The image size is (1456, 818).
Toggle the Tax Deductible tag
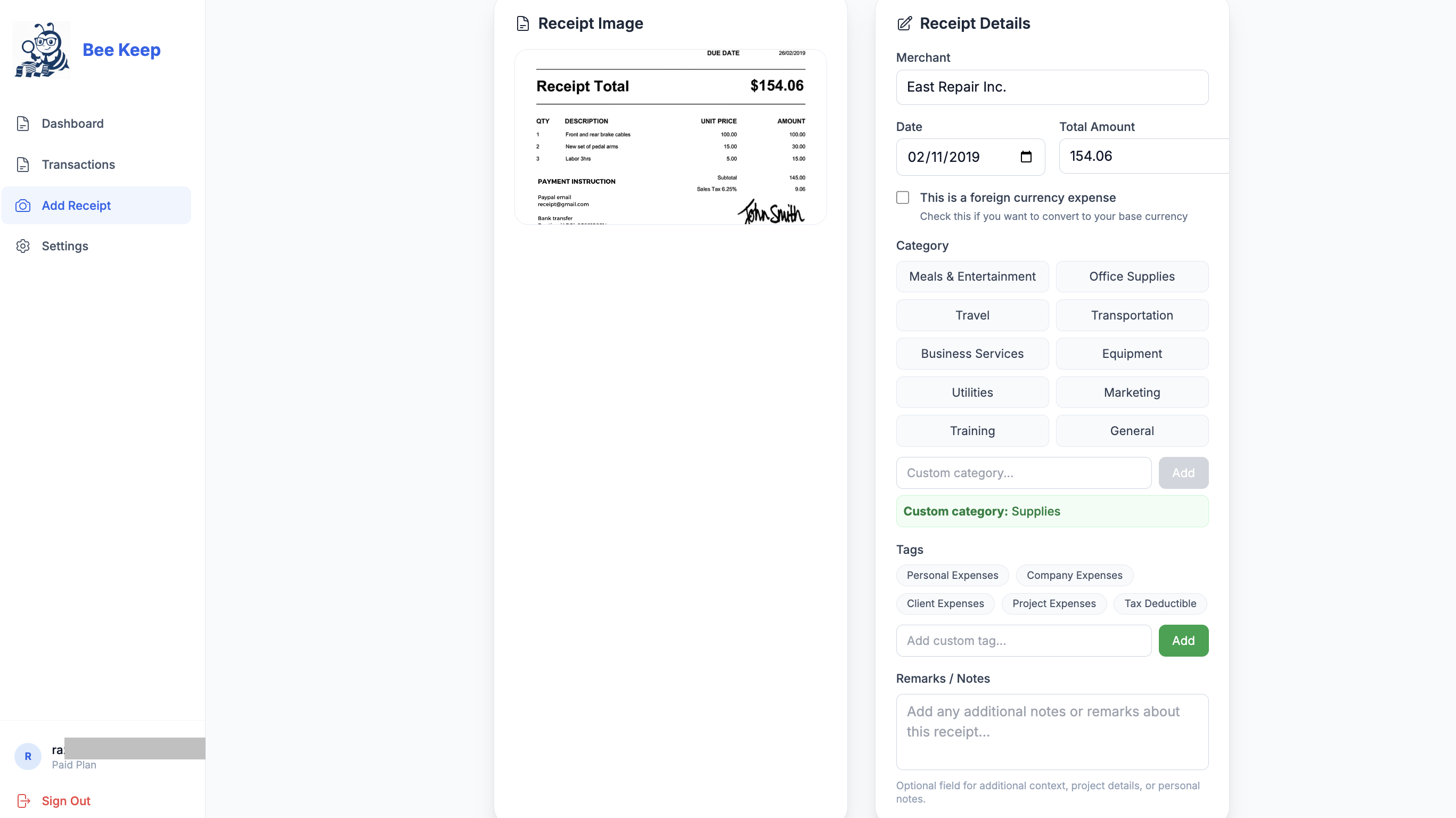[1160, 603]
